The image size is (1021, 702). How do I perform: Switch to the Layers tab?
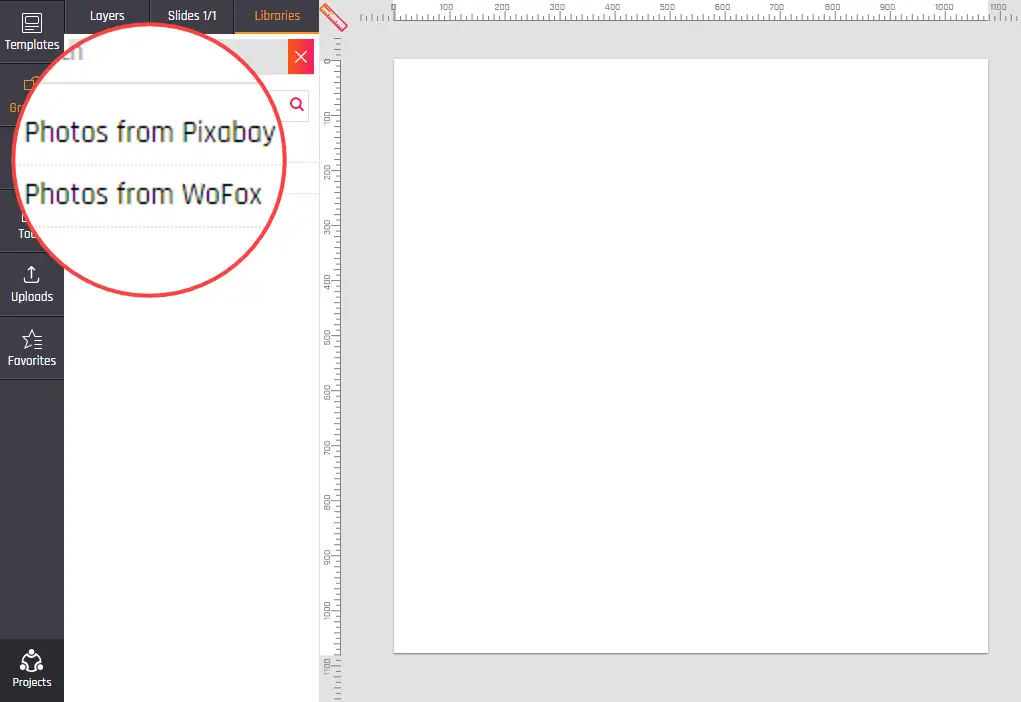[107, 16]
